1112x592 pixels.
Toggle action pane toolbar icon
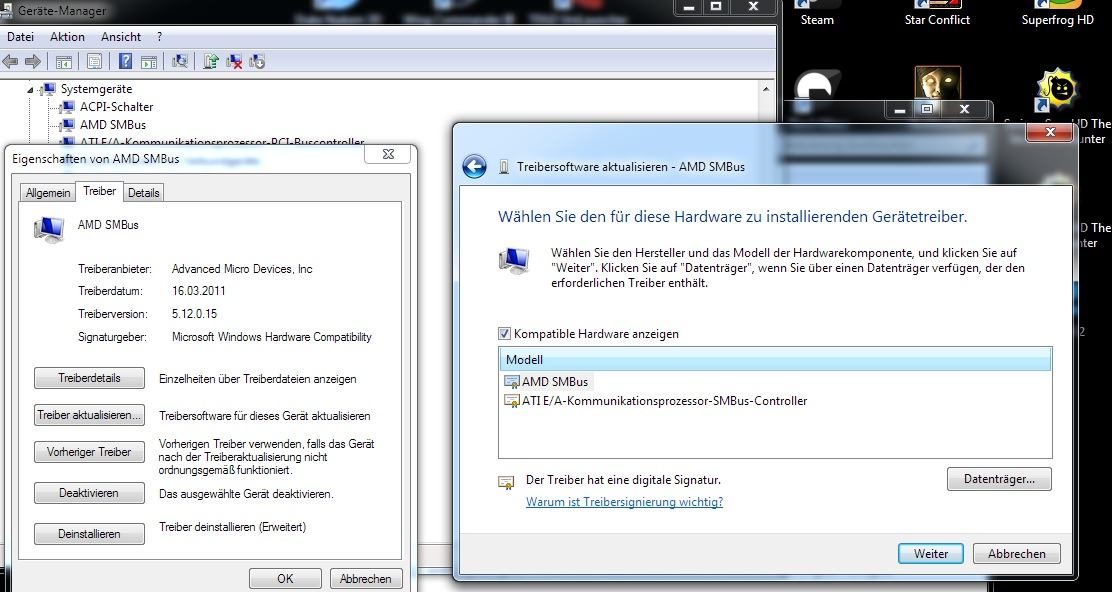click(x=149, y=62)
